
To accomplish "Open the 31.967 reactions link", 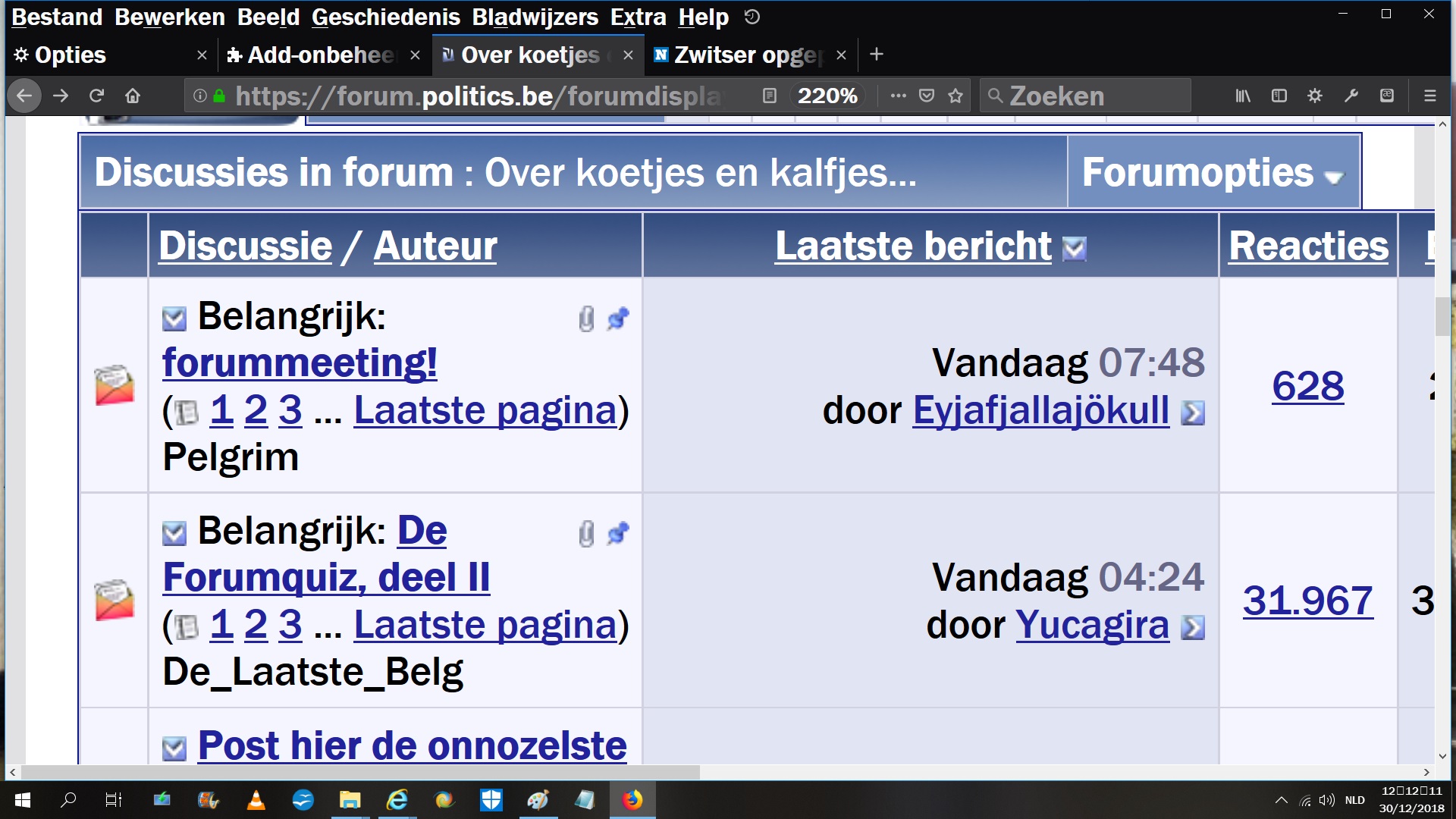I will click(1307, 601).
